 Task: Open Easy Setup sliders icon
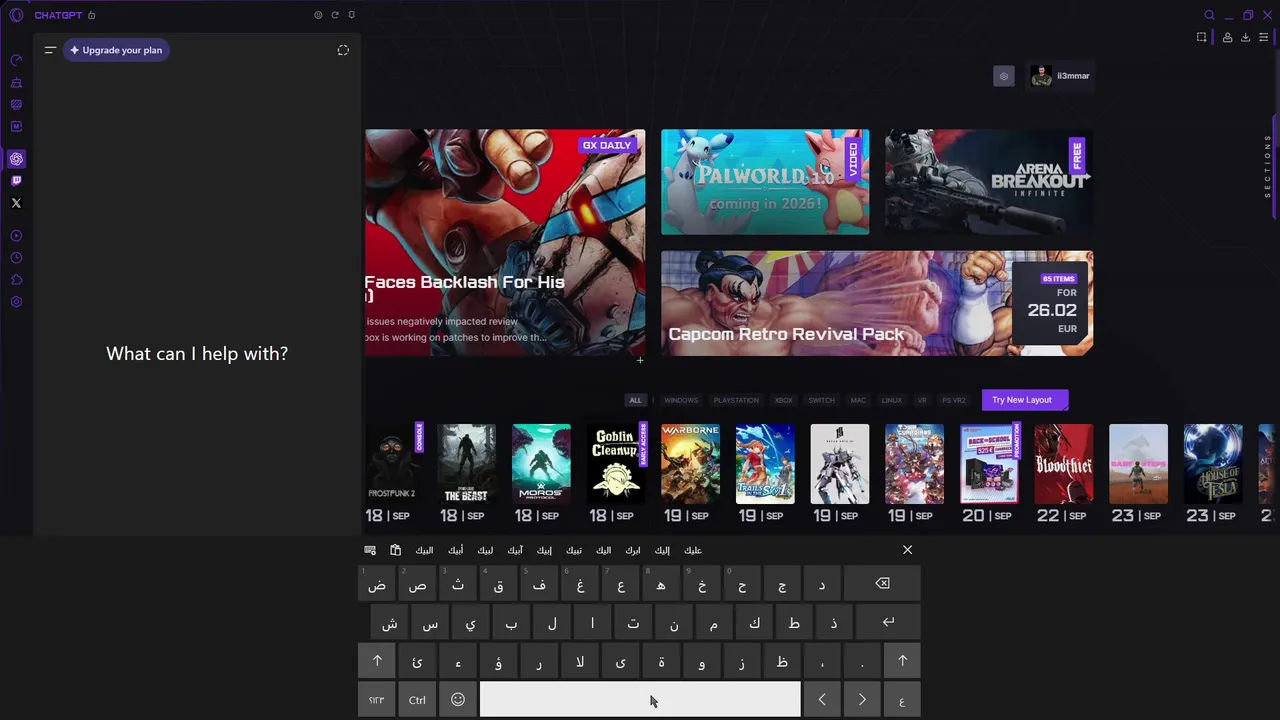click(1263, 37)
